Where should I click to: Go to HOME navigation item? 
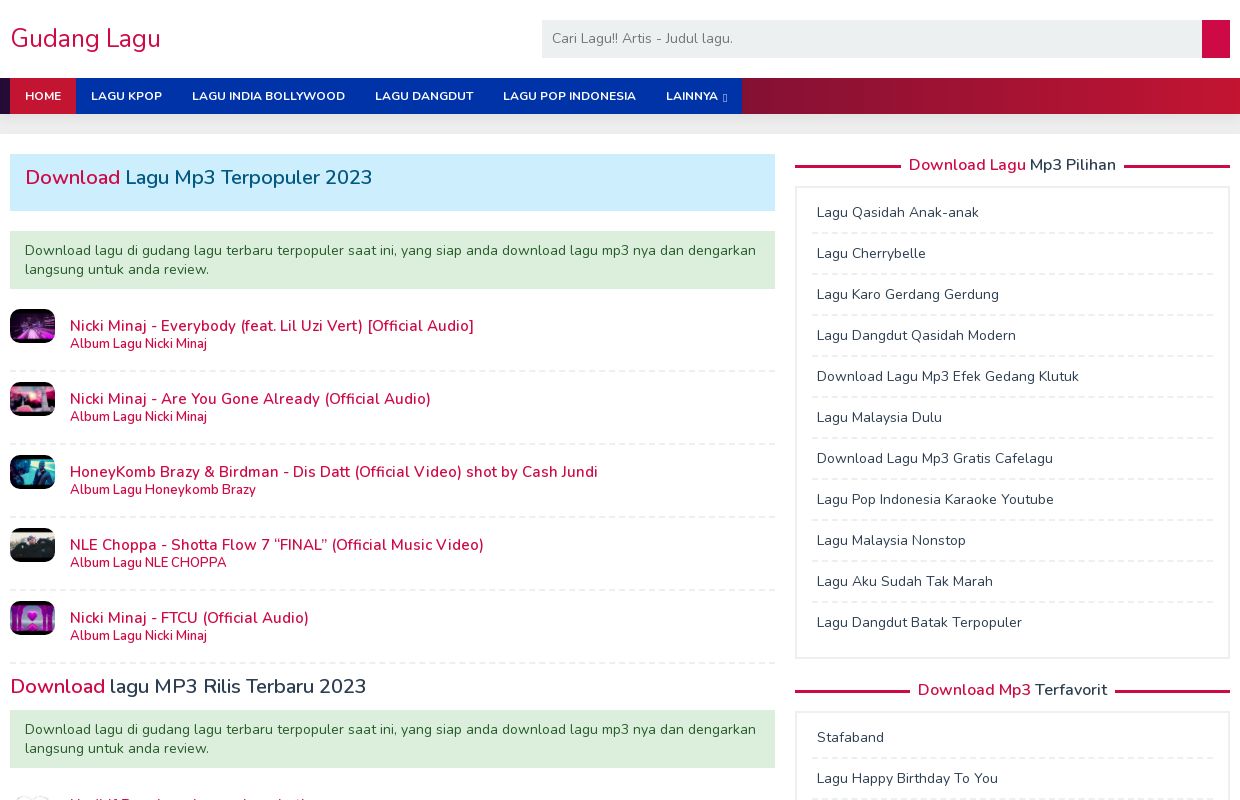tap(43, 96)
